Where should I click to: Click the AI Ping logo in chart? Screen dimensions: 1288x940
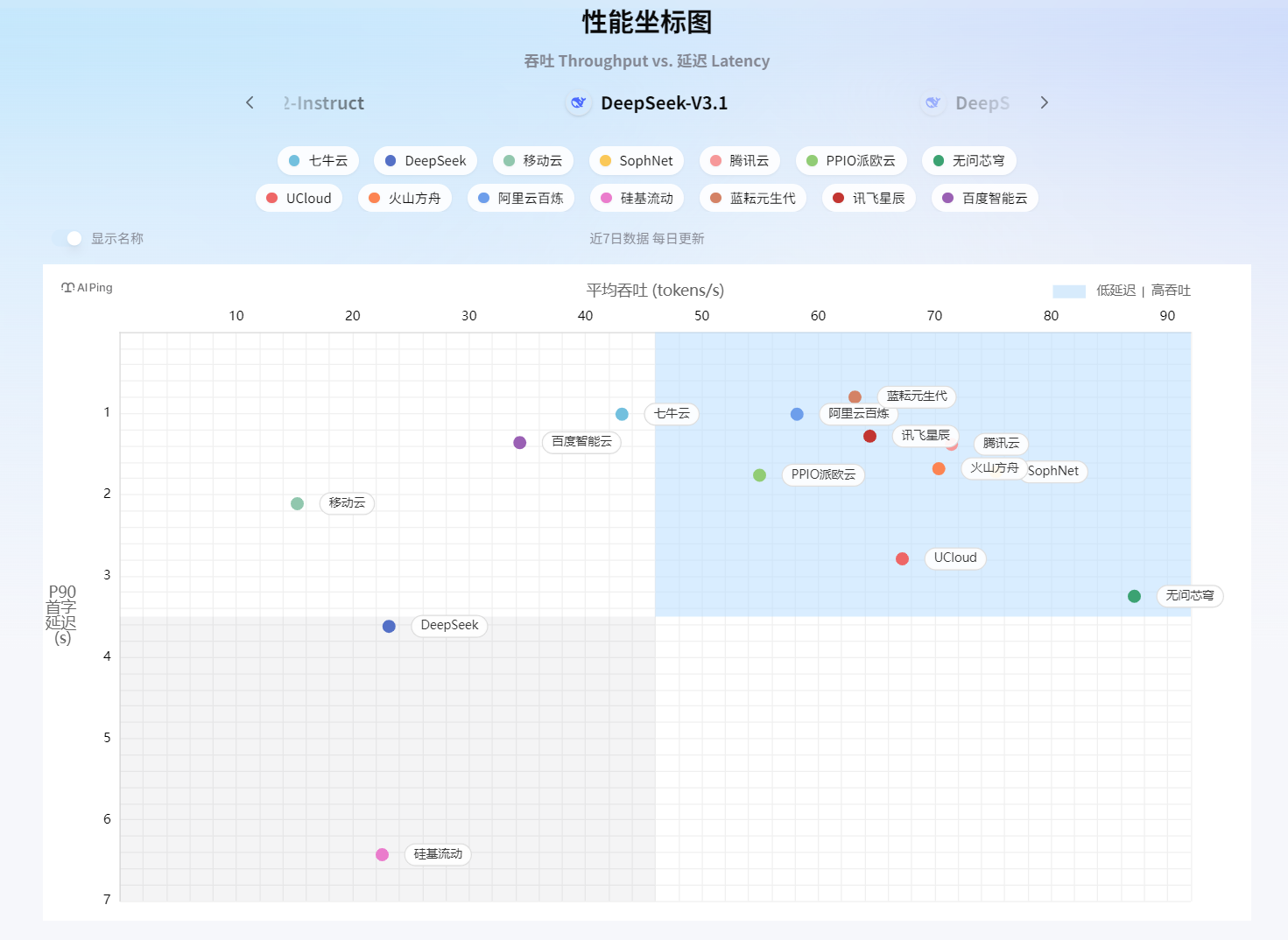click(x=87, y=288)
